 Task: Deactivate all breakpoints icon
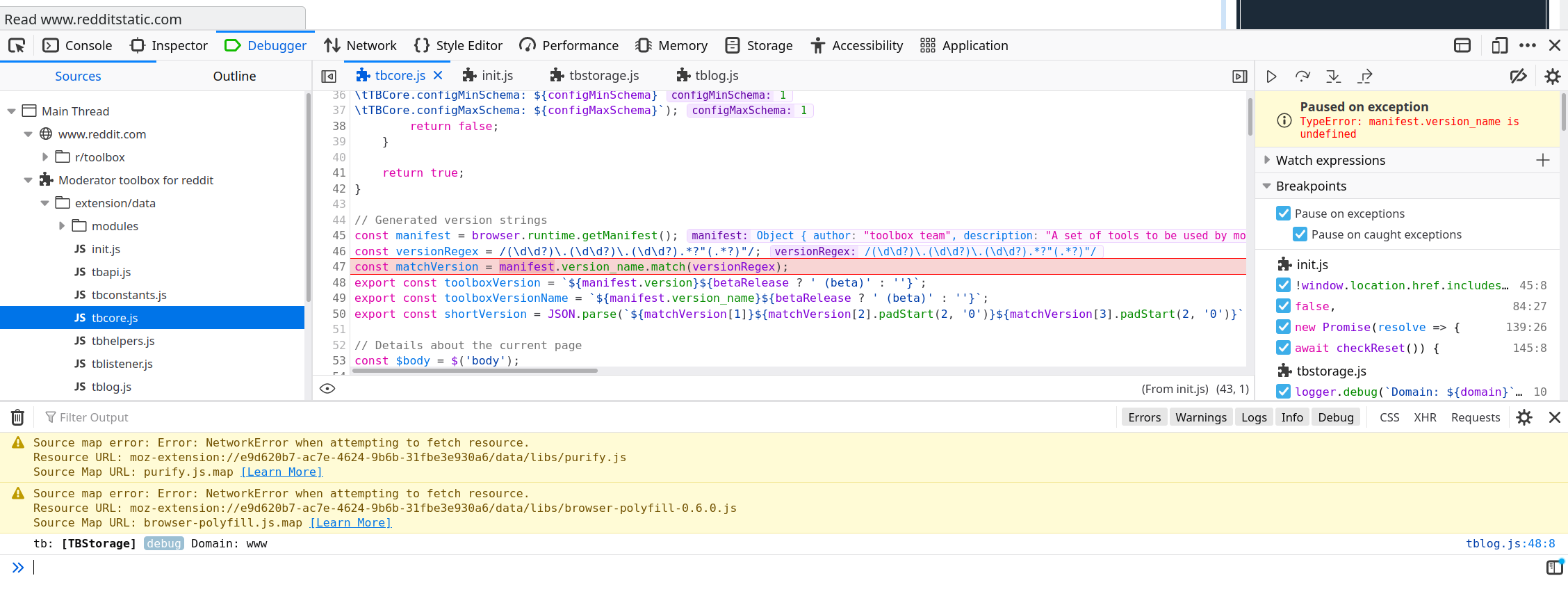coord(1519,77)
